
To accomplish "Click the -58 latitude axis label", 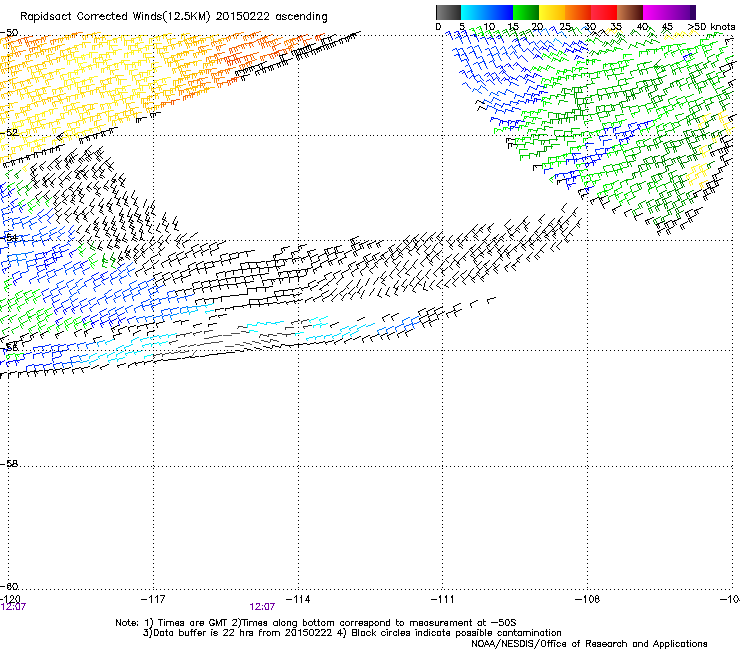I will pyautogui.click(x=9, y=464).
